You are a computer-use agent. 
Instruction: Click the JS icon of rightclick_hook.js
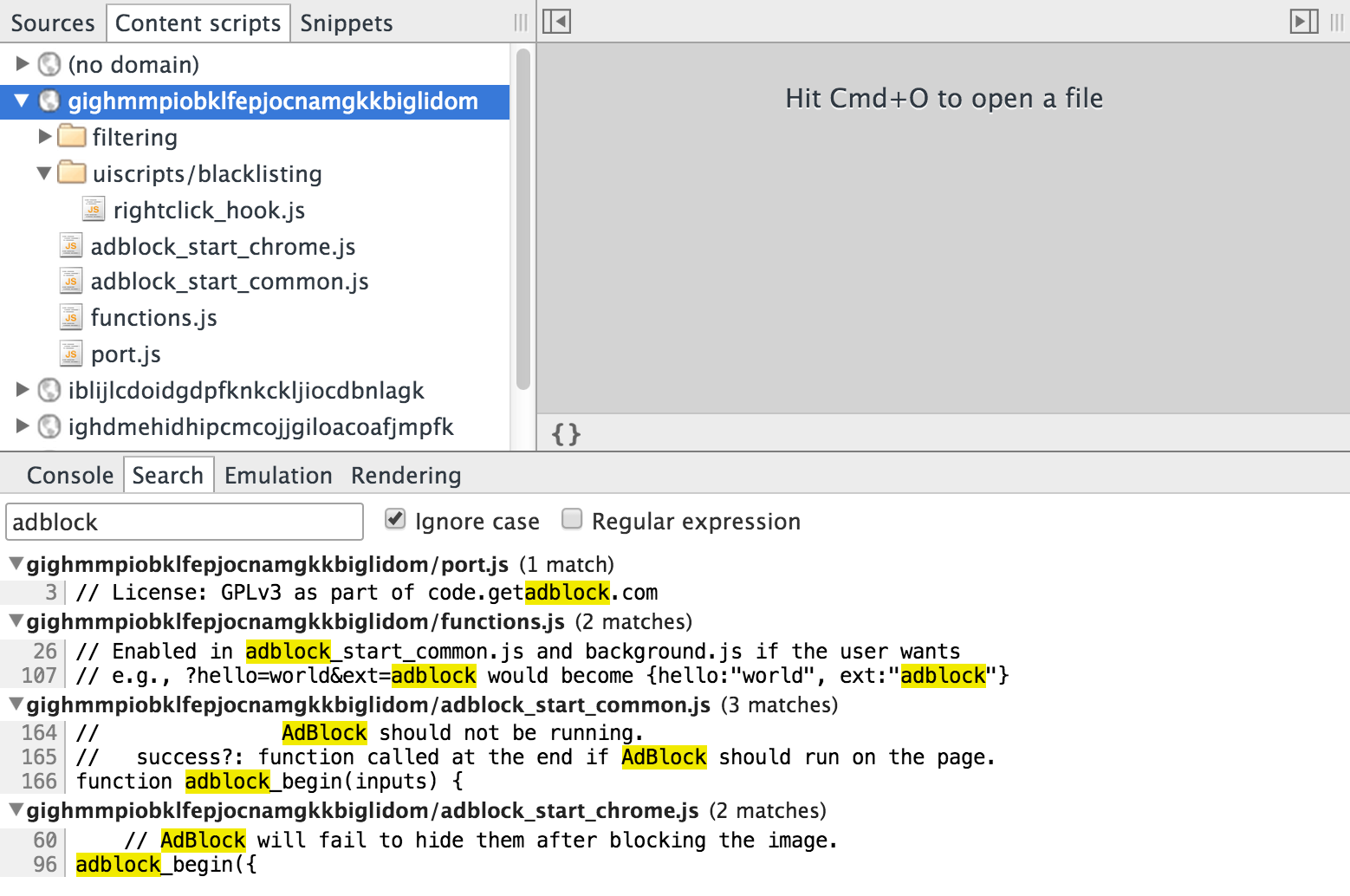94,210
